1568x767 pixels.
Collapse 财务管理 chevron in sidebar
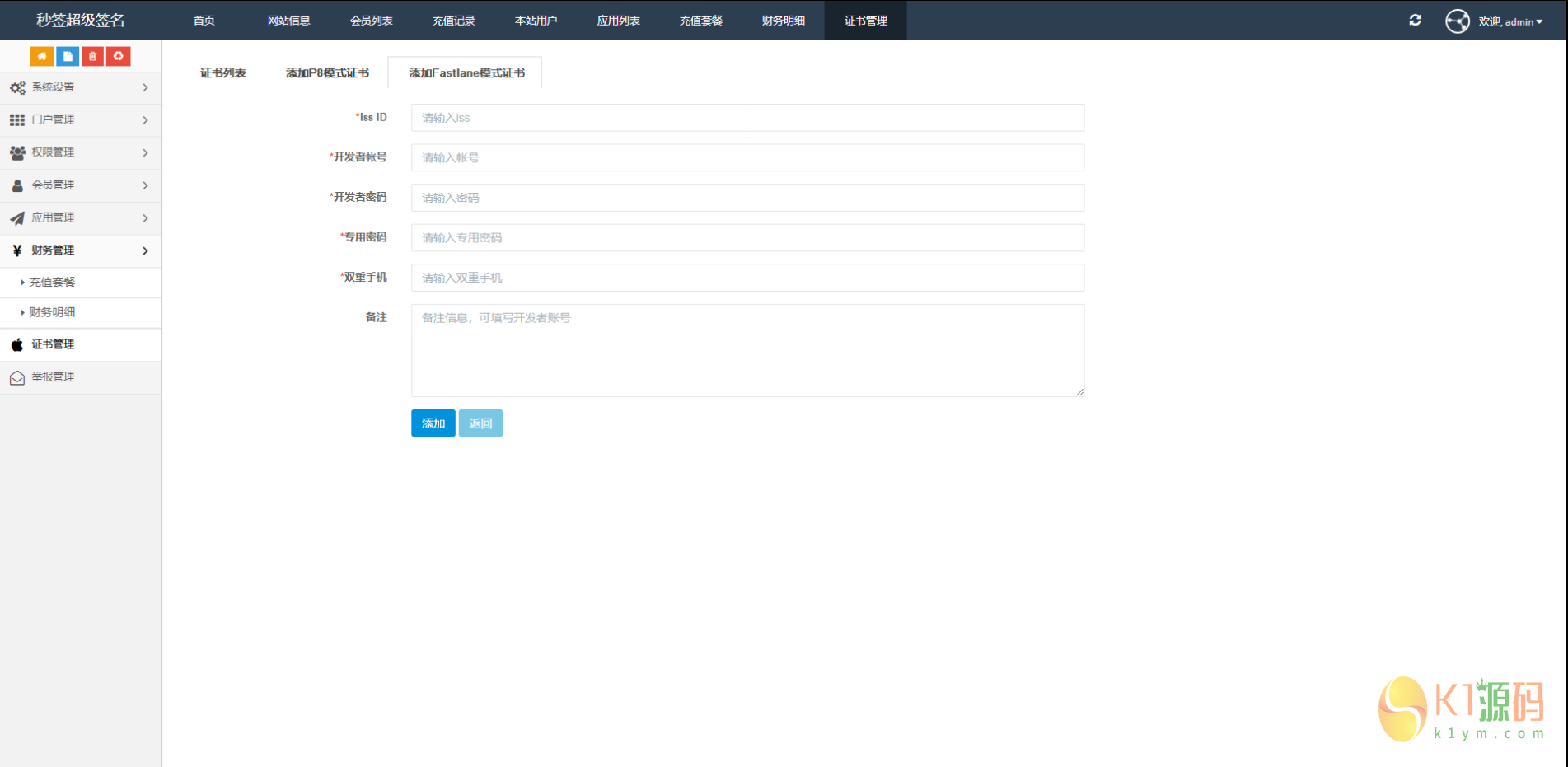(x=145, y=250)
